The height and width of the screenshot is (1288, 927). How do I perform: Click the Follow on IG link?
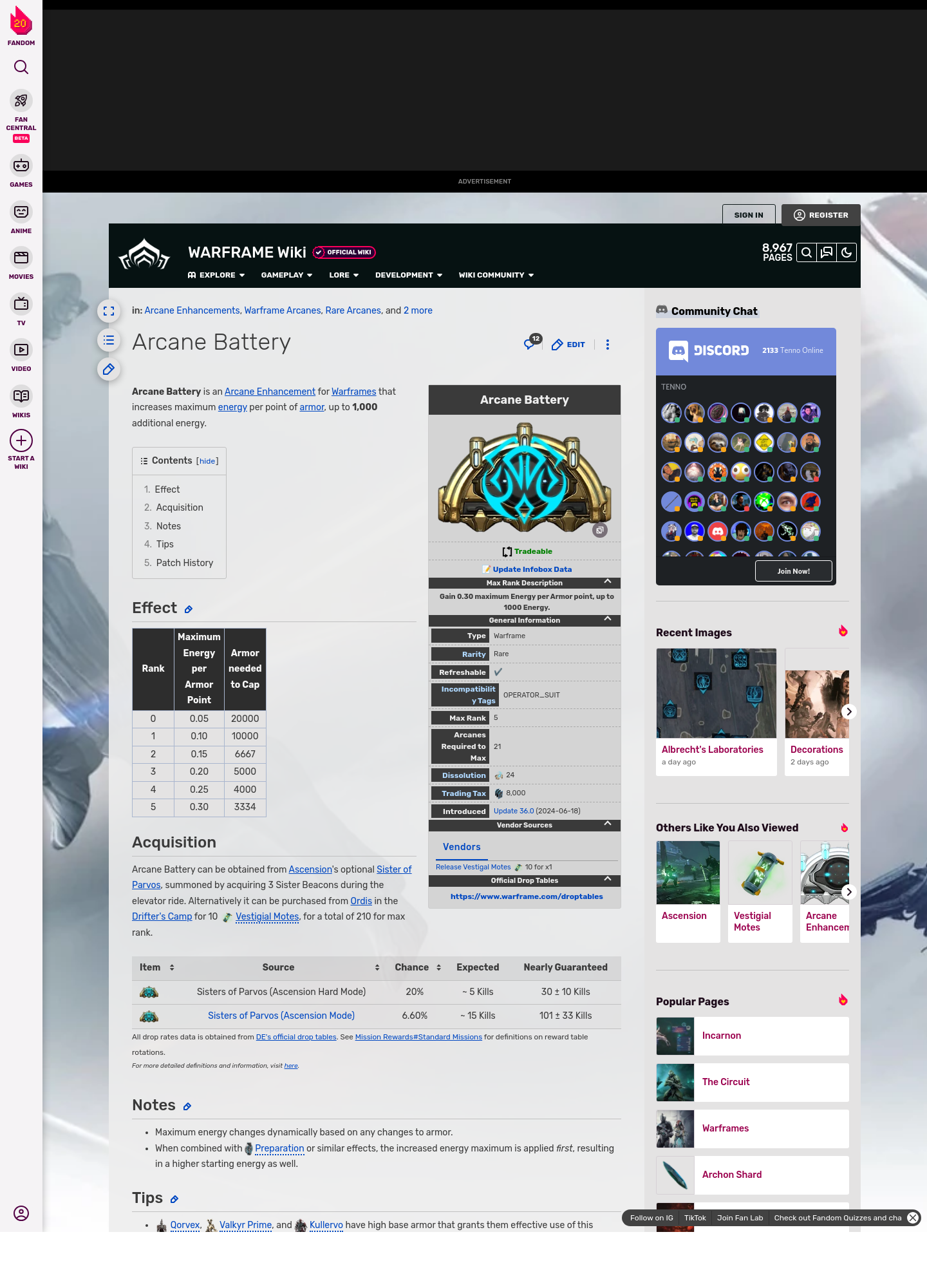(651, 1218)
